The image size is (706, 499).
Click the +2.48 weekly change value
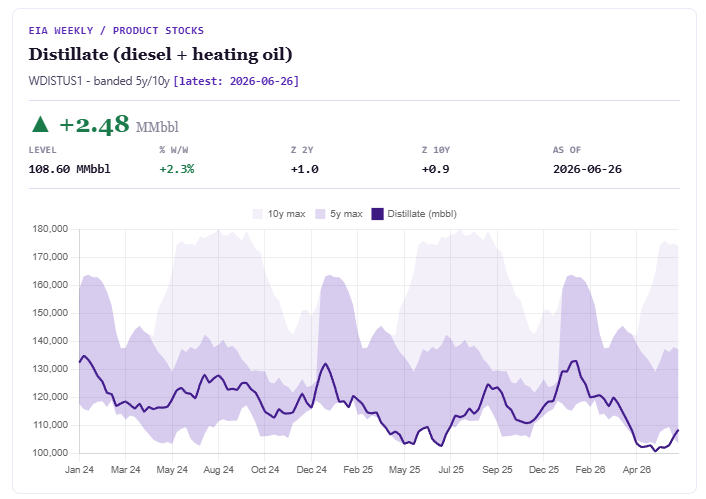(x=94, y=125)
